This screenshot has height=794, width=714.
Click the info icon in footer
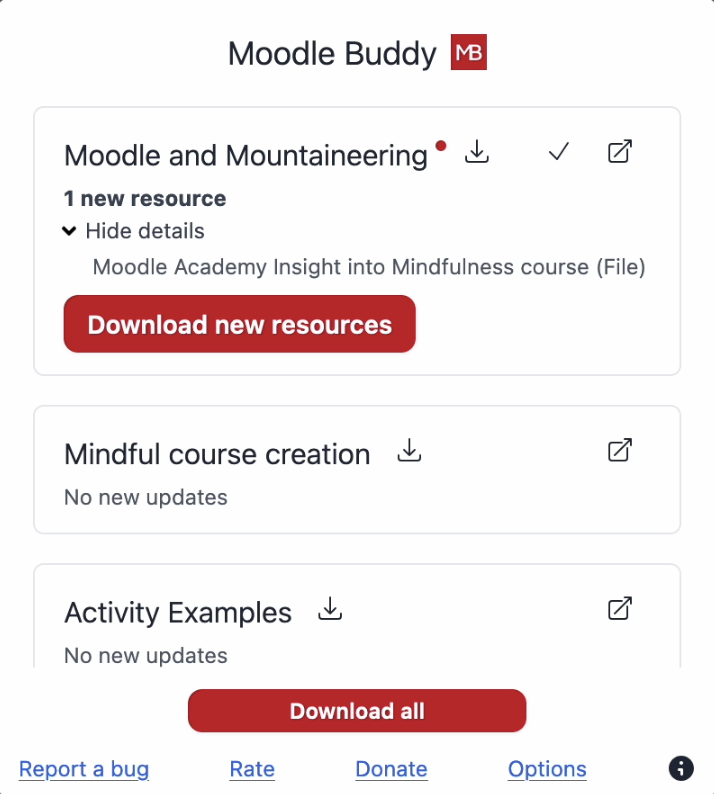coord(680,768)
